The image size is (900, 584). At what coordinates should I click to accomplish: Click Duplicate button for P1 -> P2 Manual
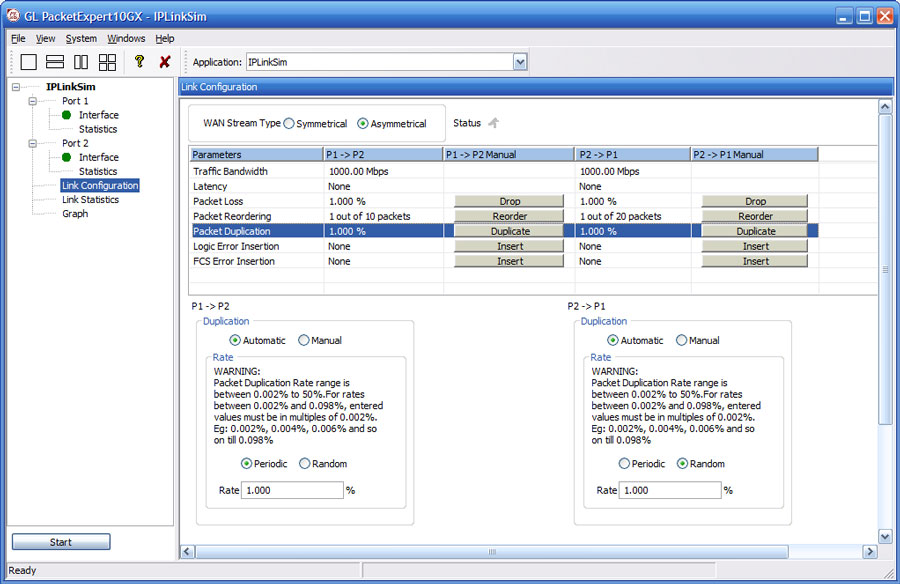[x=509, y=231]
